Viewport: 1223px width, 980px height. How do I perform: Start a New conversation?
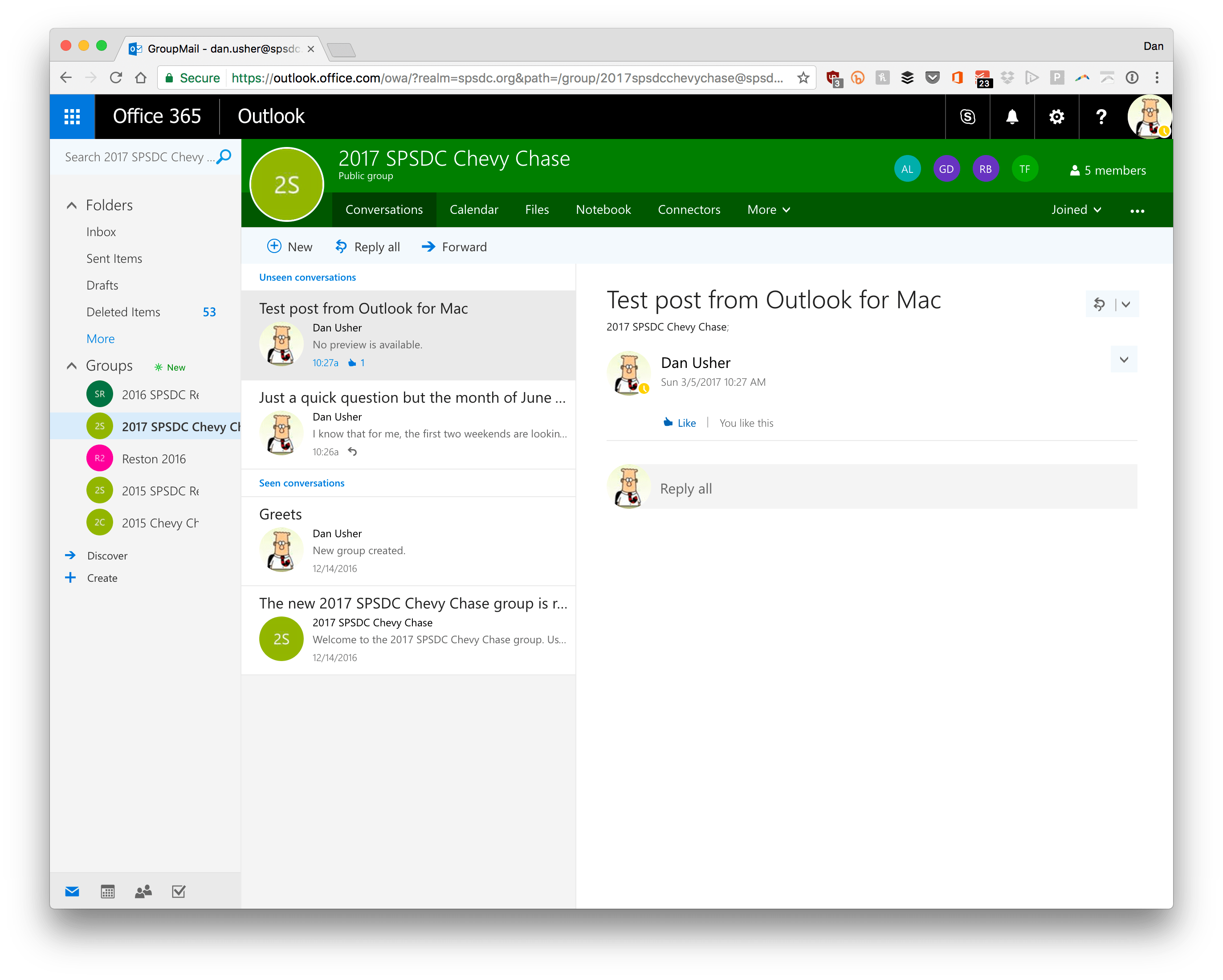(290, 246)
